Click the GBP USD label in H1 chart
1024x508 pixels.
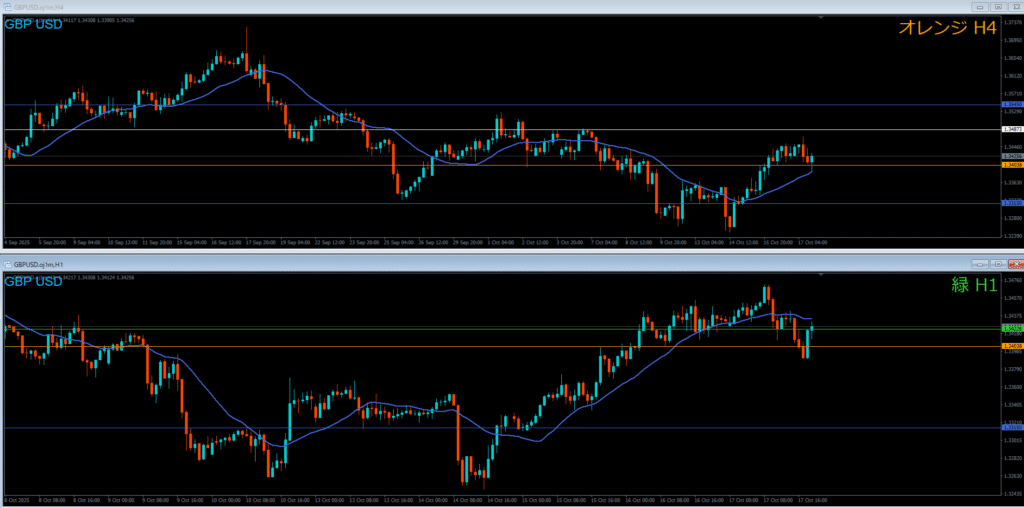point(33,282)
